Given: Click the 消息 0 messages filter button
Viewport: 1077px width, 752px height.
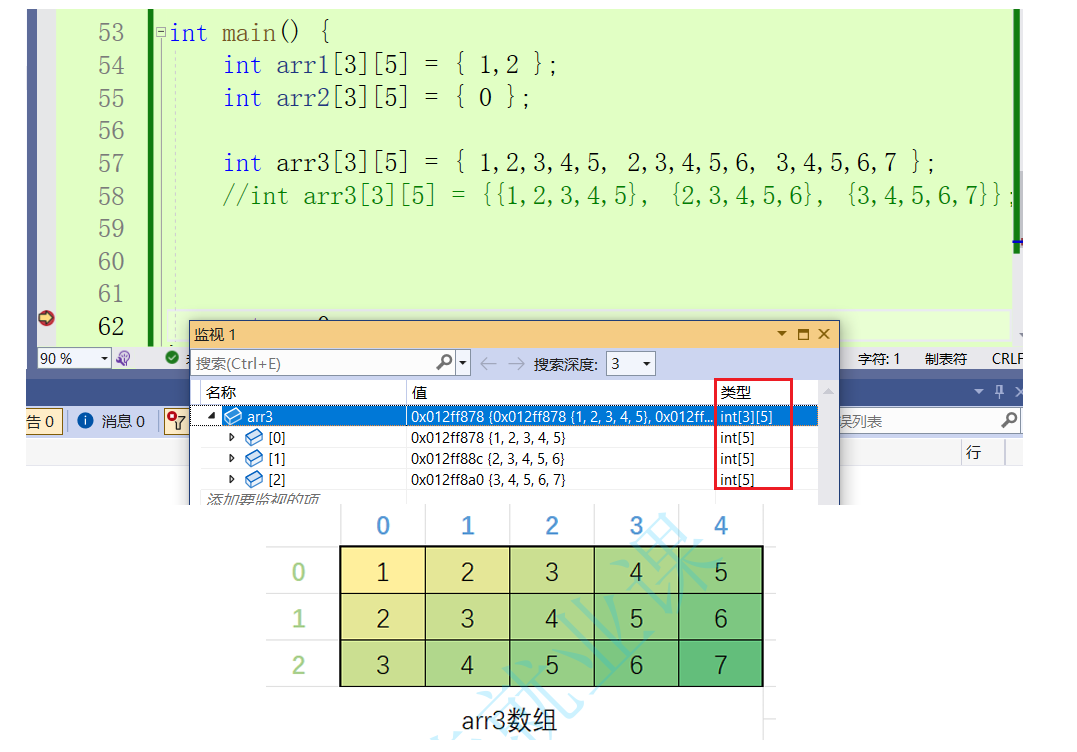Looking at the screenshot, I should [x=112, y=421].
